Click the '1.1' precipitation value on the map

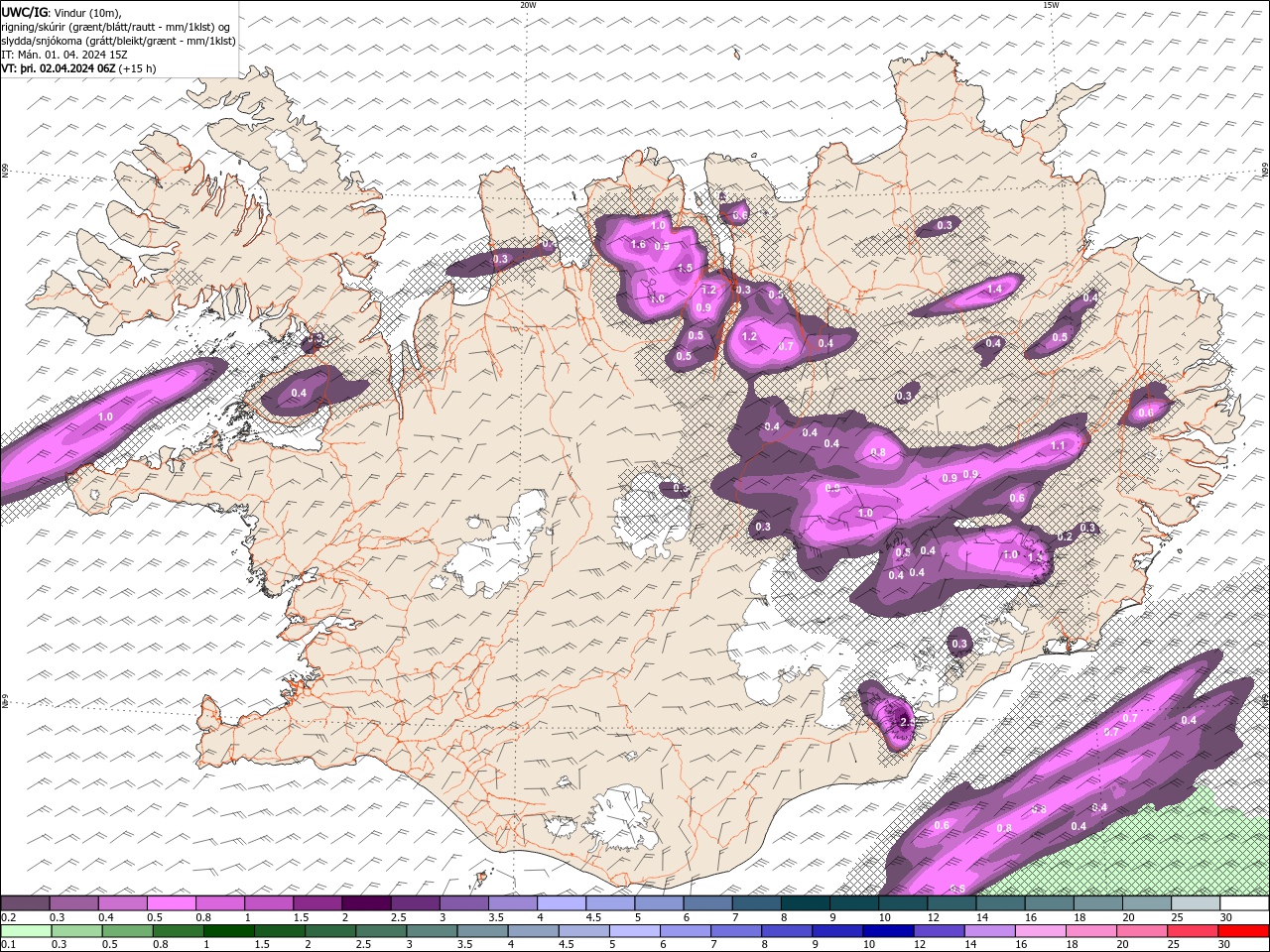click(1058, 446)
